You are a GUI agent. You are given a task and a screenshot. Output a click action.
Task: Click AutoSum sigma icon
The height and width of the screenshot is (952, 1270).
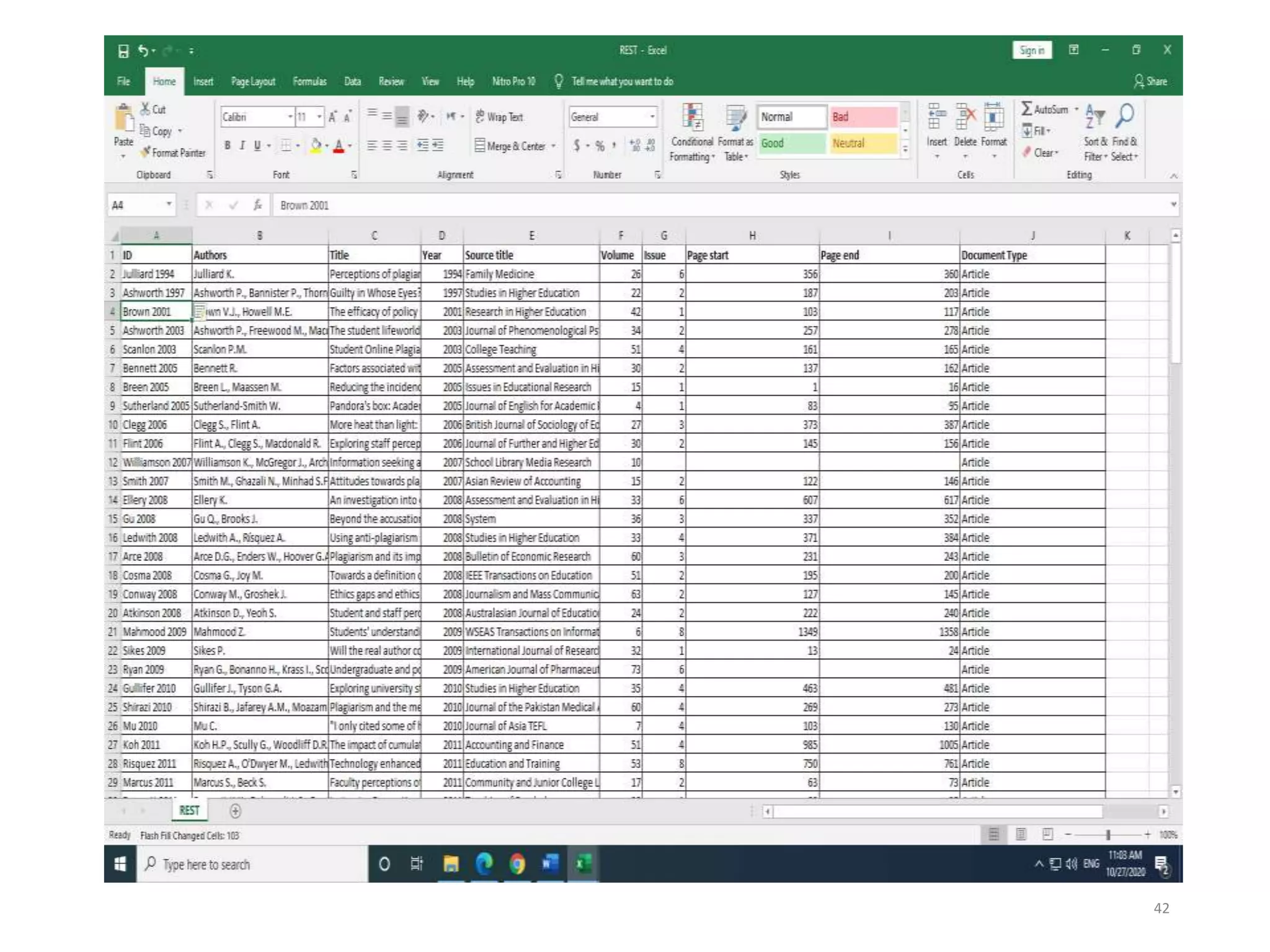pos(1027,109)
